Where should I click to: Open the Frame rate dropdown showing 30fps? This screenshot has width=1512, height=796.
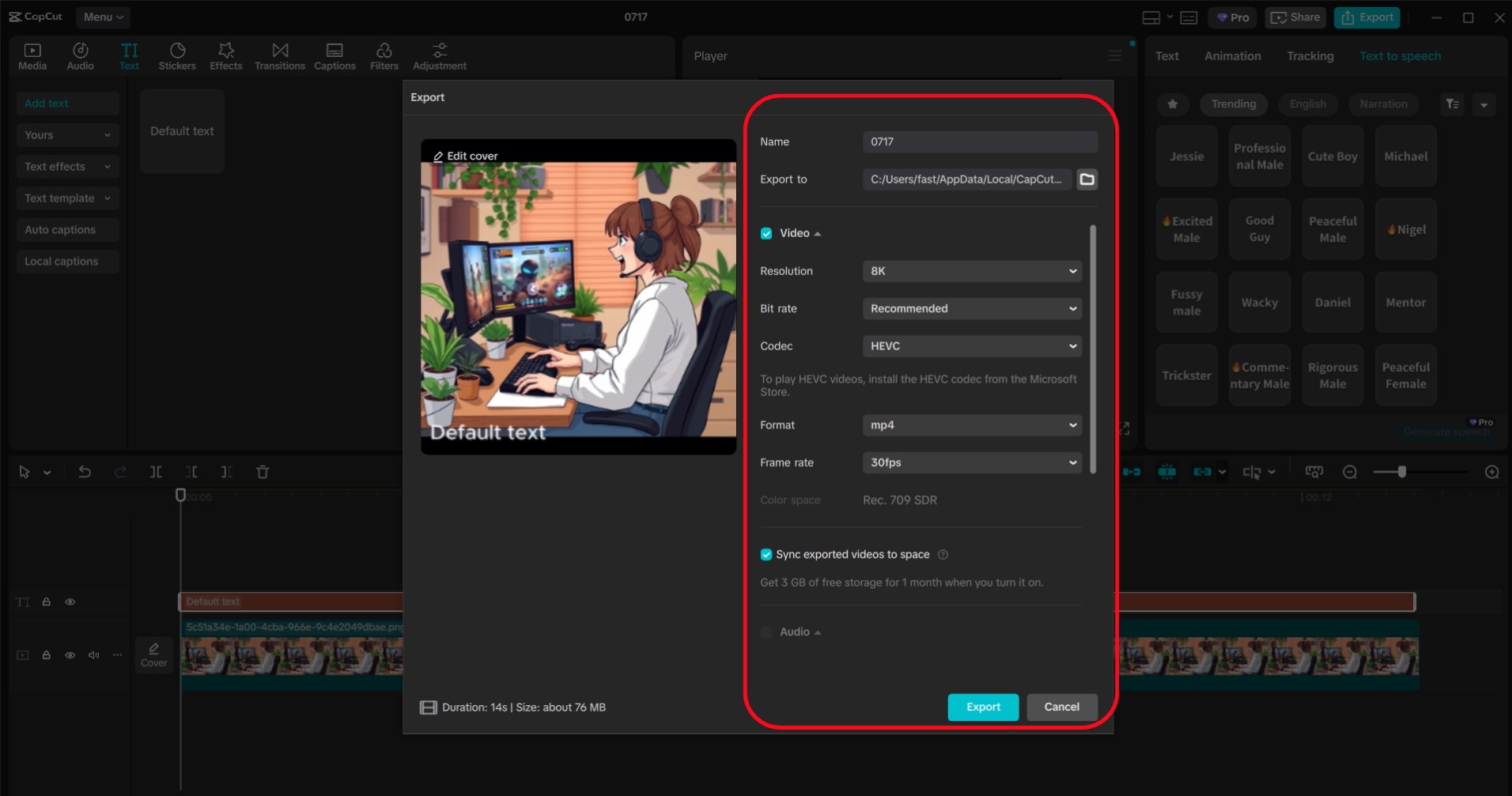[972, 462]
